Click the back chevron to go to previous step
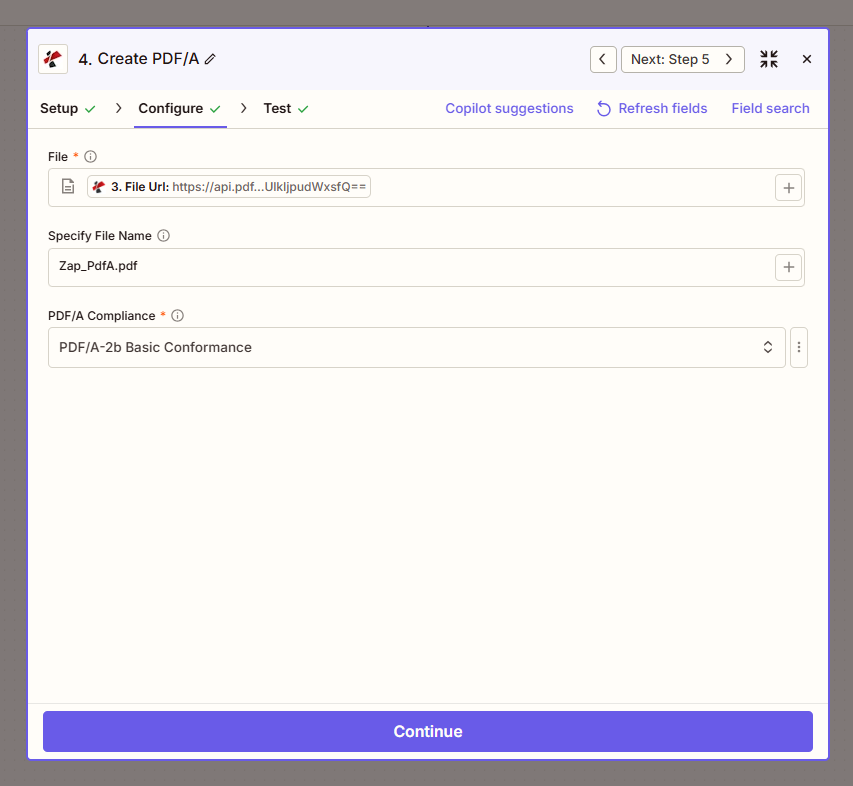The image size is (853, 786). [603, 59]
